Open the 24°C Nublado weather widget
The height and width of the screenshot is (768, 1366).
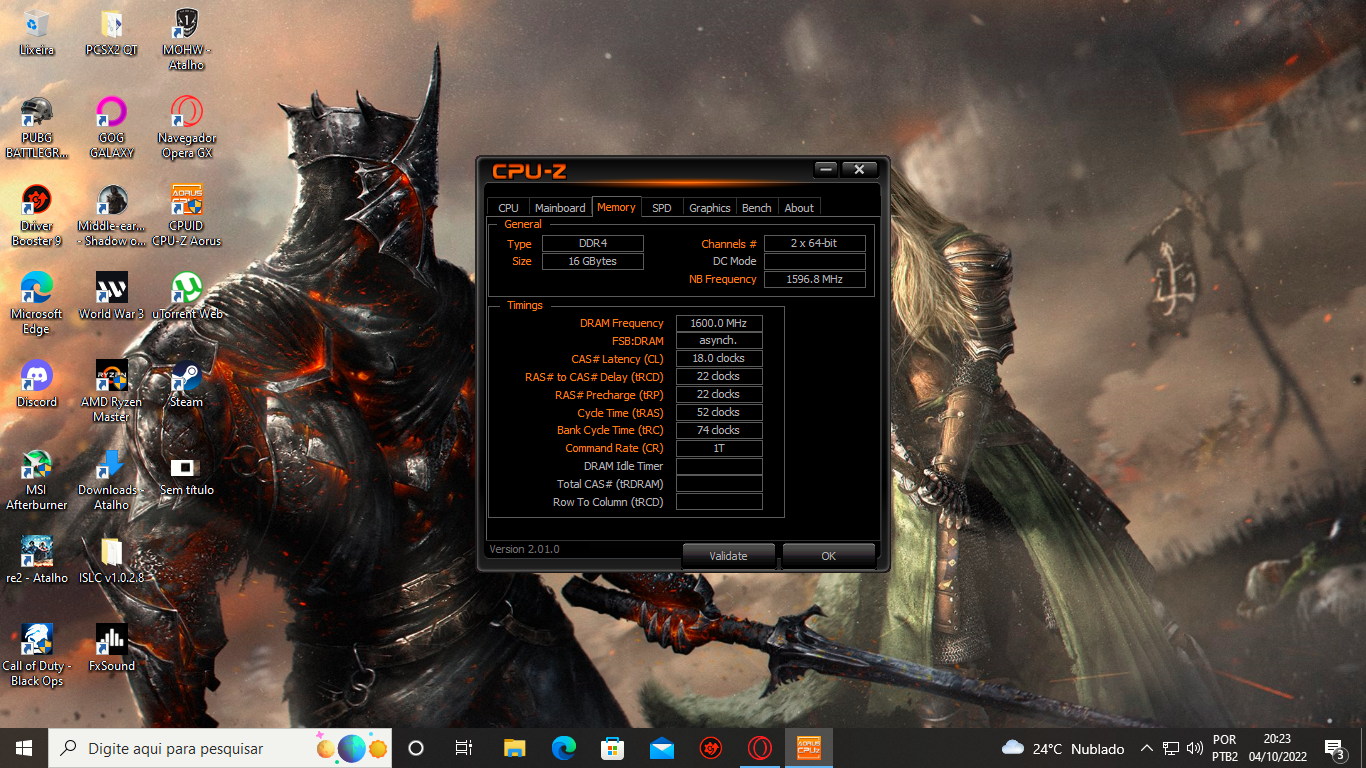pos(1062,748)
